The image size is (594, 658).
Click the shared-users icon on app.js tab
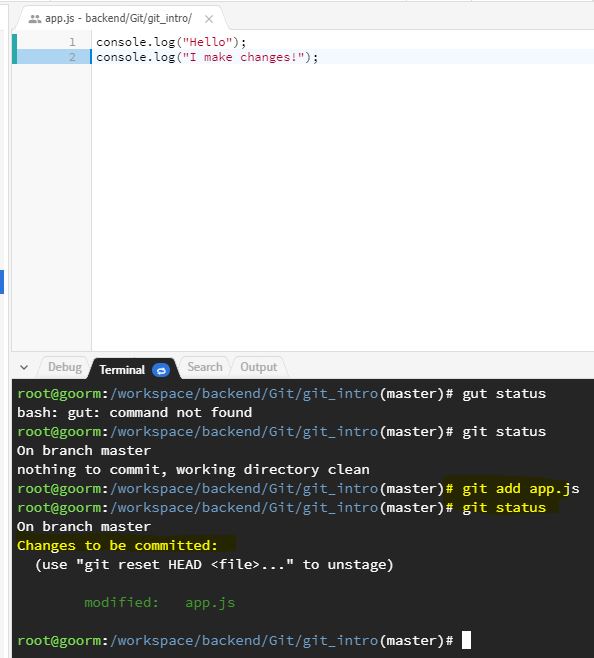pyautogui.click(x=34, y=19)
